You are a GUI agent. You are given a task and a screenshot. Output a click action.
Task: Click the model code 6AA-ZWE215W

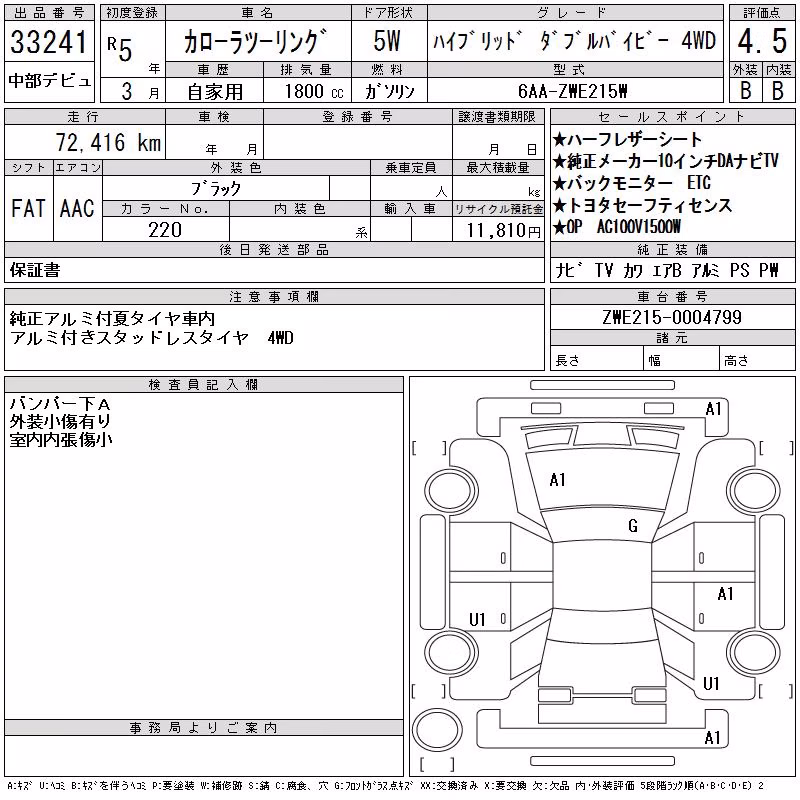572,91
